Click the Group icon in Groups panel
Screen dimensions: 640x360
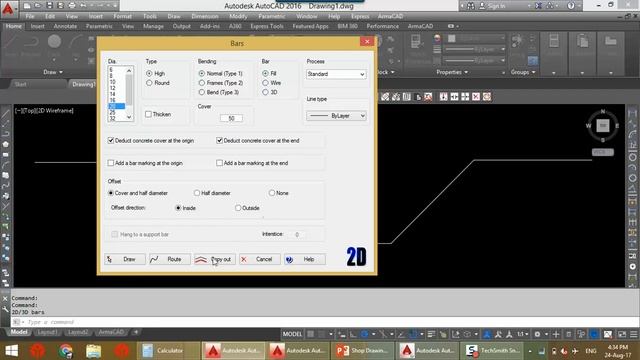coord(517,42)
